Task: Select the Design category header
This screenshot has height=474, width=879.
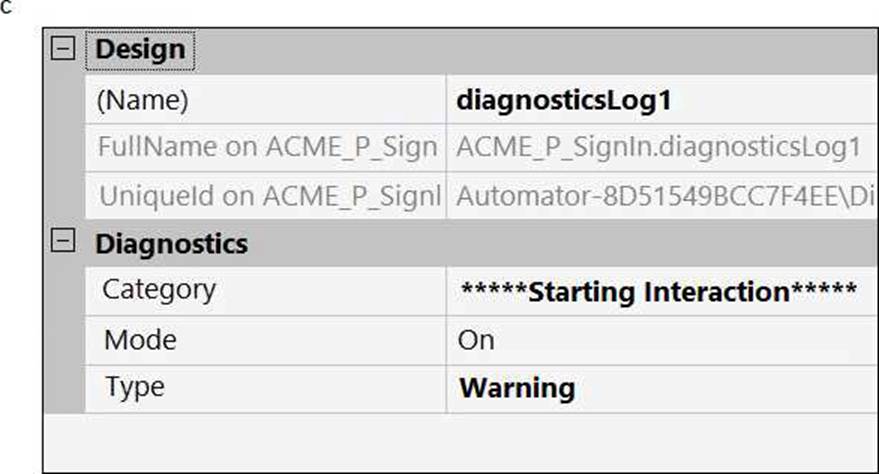Action: 140,49
